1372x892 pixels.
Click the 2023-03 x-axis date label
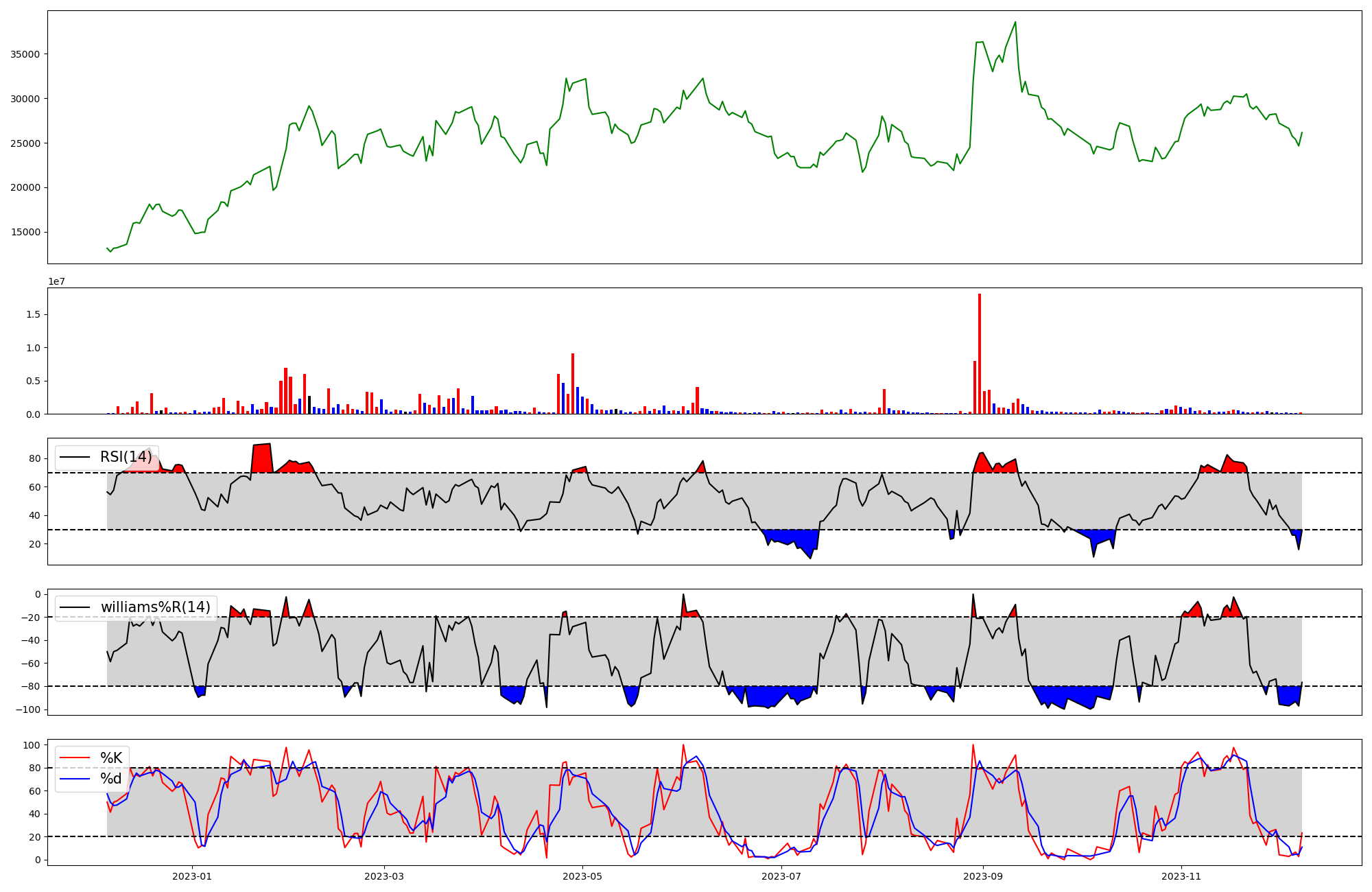384,876
